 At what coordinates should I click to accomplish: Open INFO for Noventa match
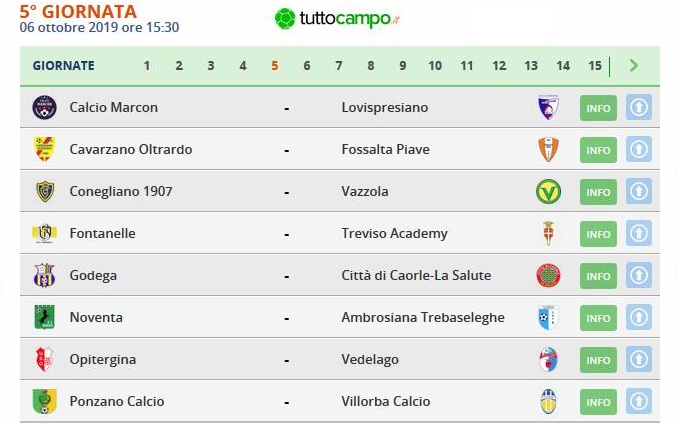point(598,318)
